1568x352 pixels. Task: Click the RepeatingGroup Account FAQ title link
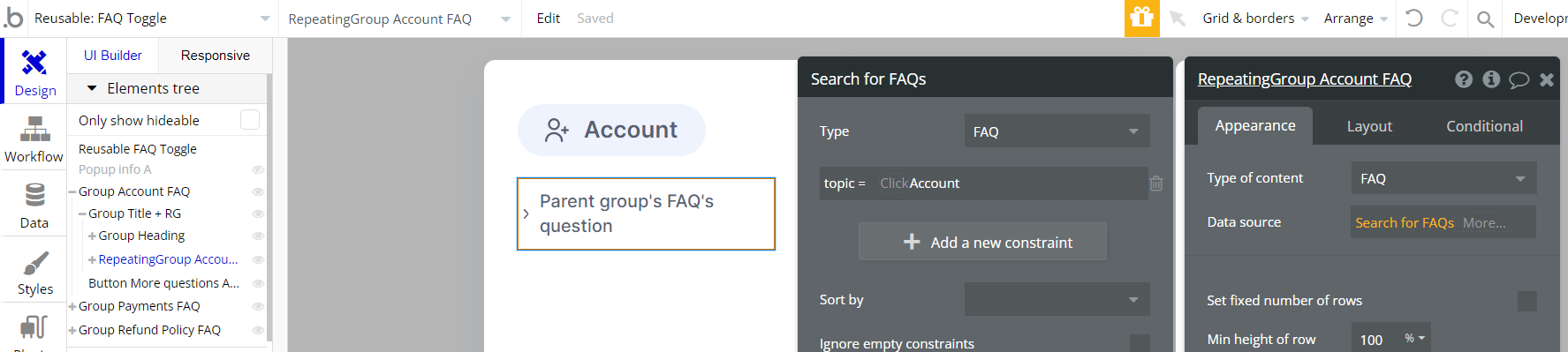point(1304,79)
